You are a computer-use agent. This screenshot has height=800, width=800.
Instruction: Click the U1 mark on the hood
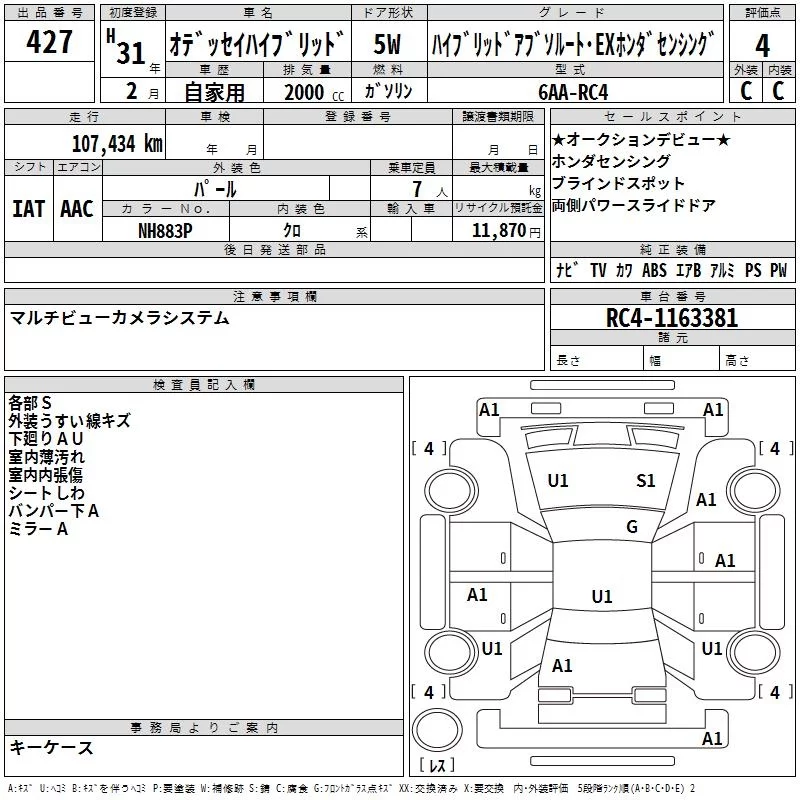coord(558,481)
